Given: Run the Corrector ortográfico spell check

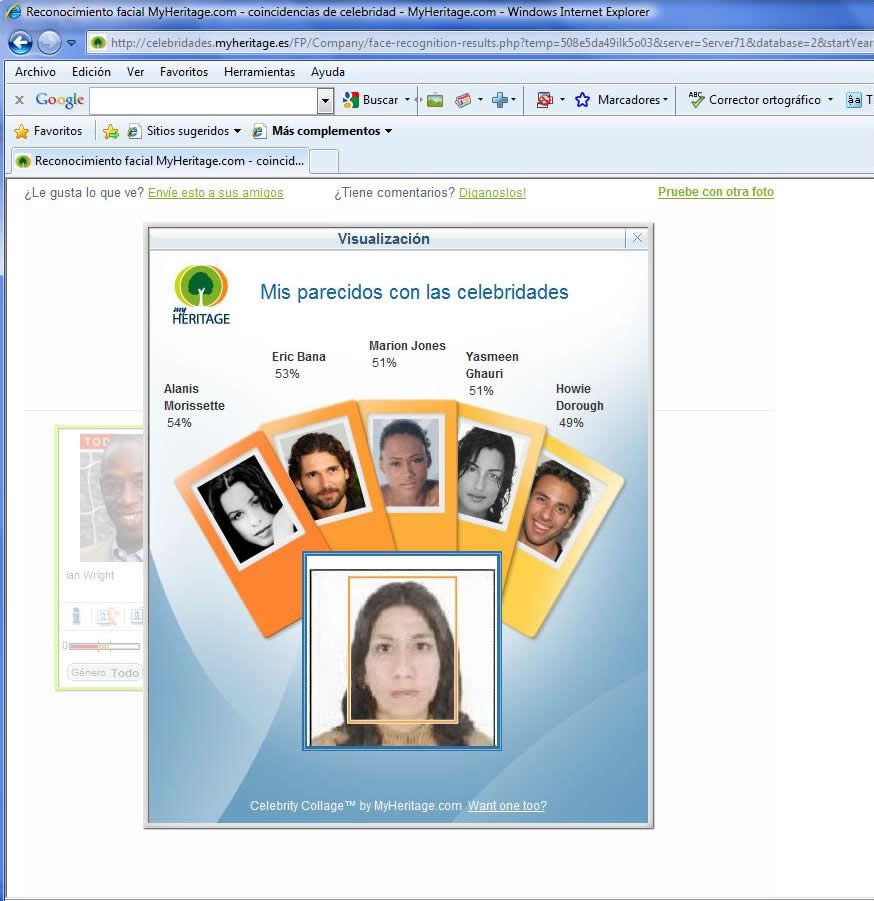Looking at the screenshot, I should pos(754,100).
